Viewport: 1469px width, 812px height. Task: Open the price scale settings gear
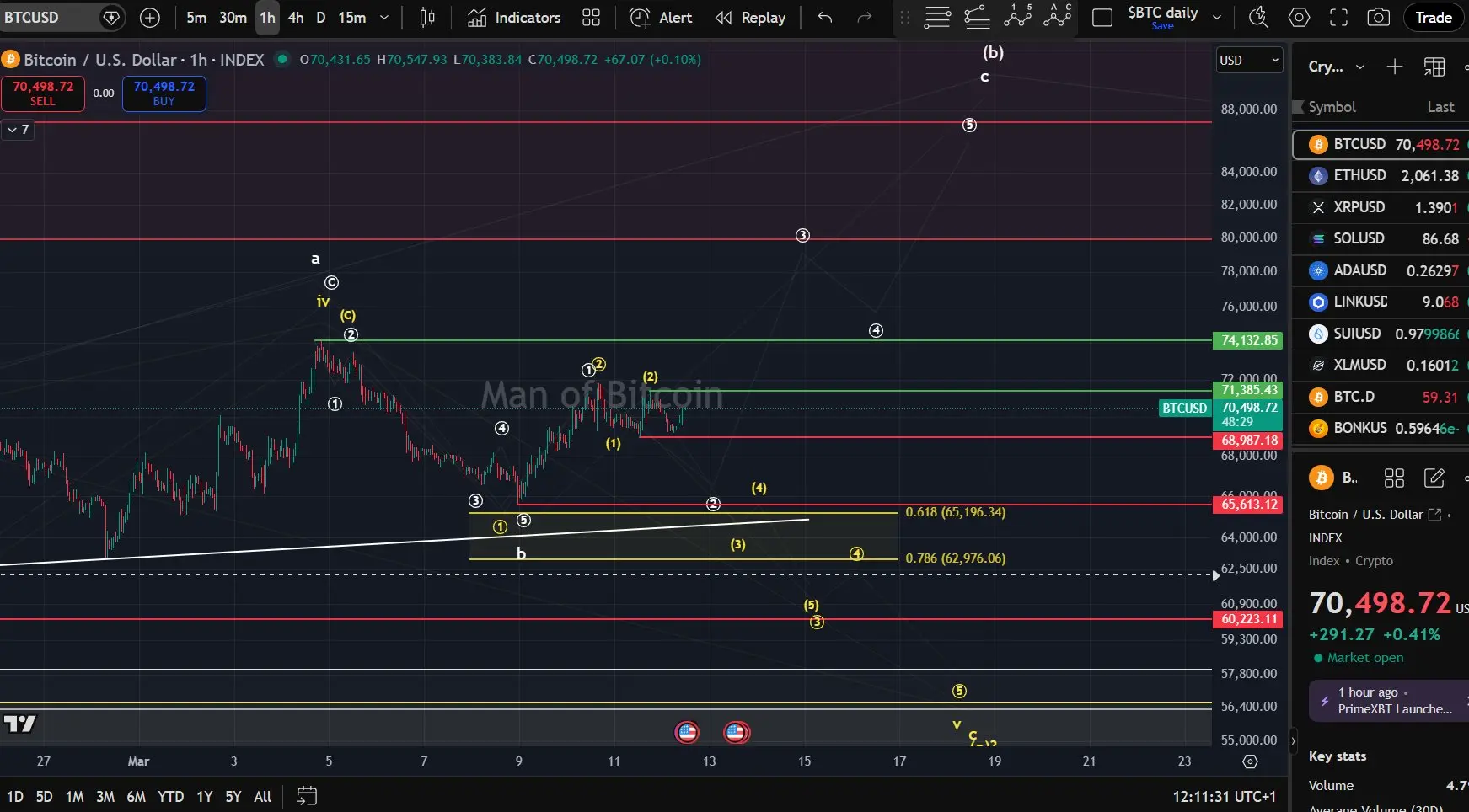coord(1250,761)
